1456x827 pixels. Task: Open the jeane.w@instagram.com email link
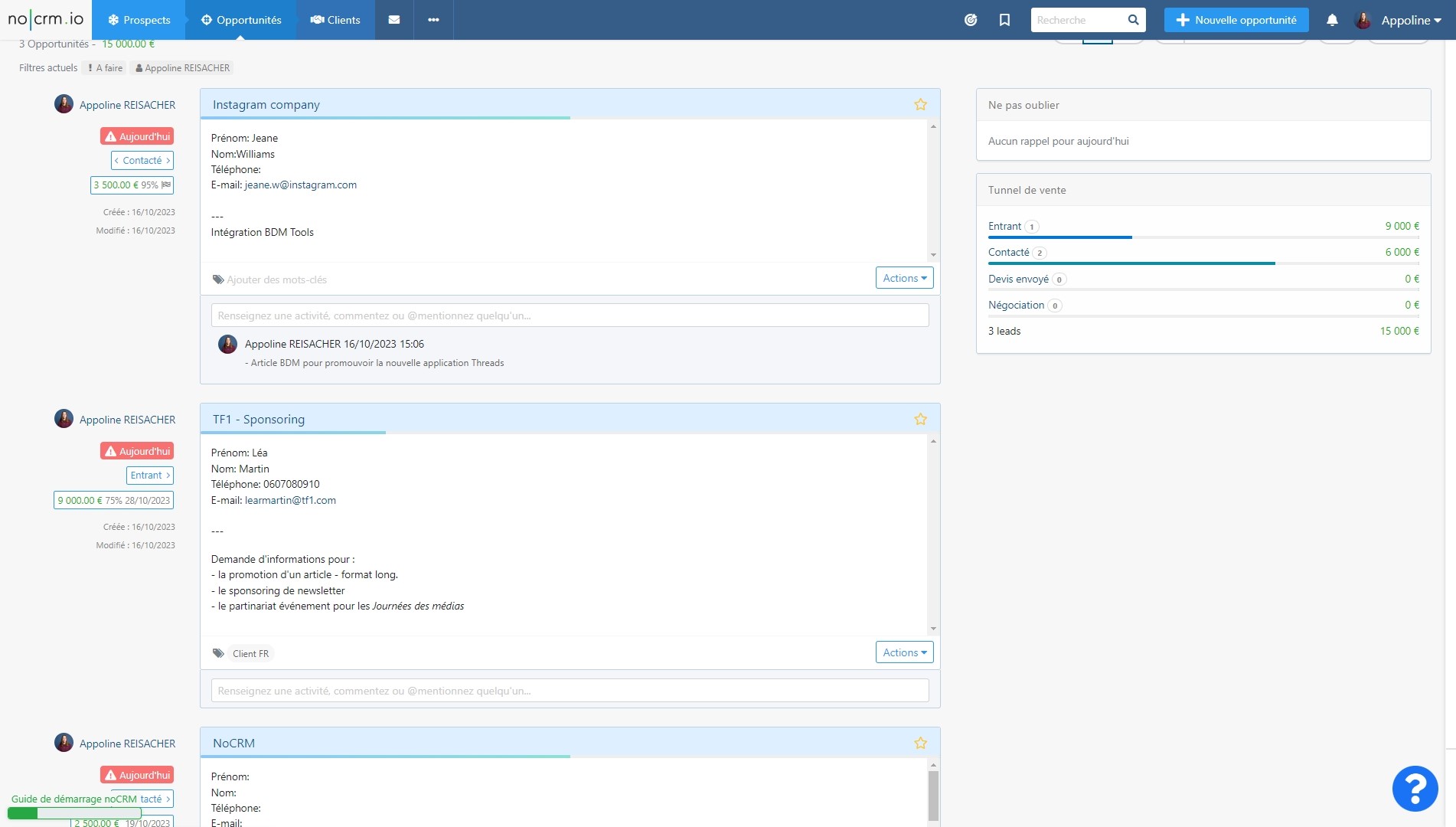[301, 185]
